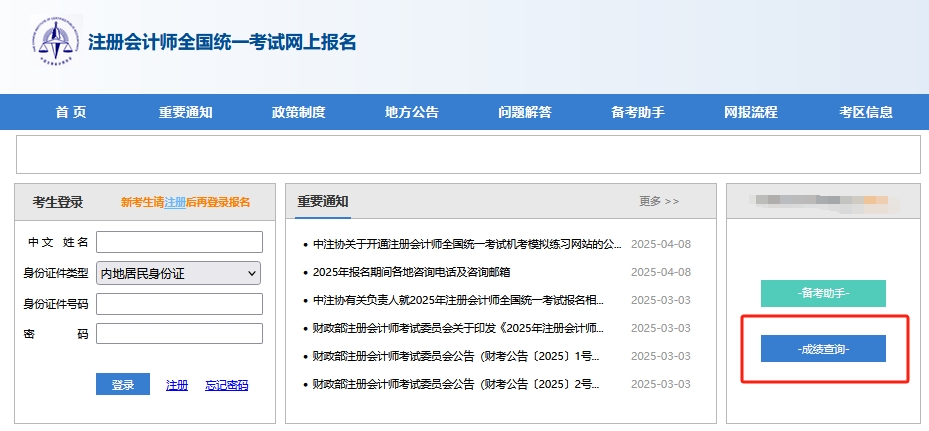
Task: Click 更多 >> in the notice panel
Action: (659, 201)
